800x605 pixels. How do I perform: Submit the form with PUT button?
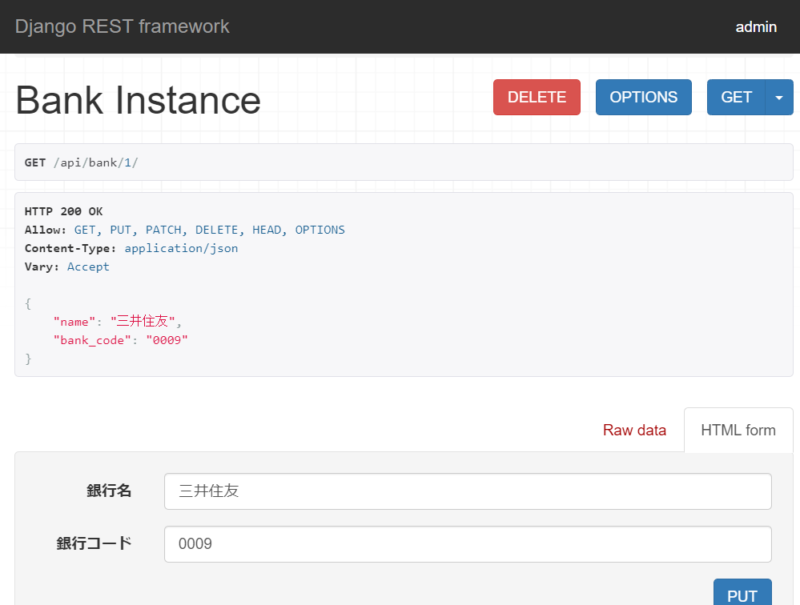tap(742, 594)
